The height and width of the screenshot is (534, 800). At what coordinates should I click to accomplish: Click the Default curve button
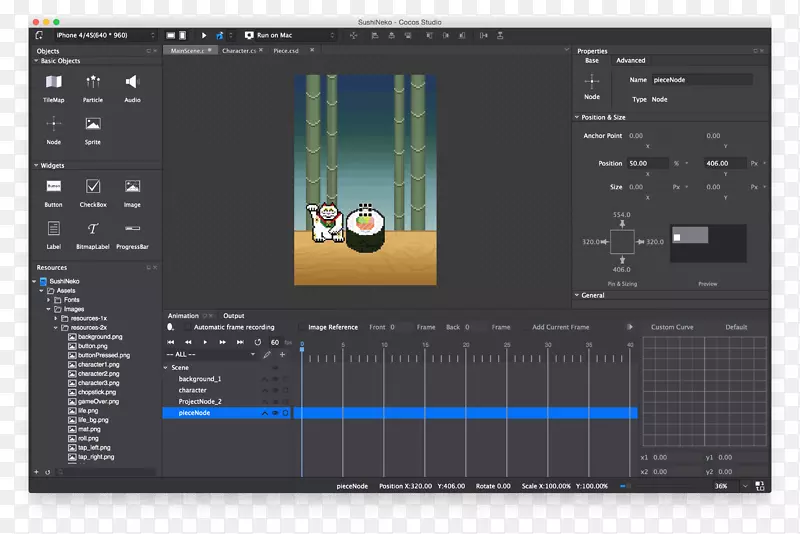coord(736,327)
